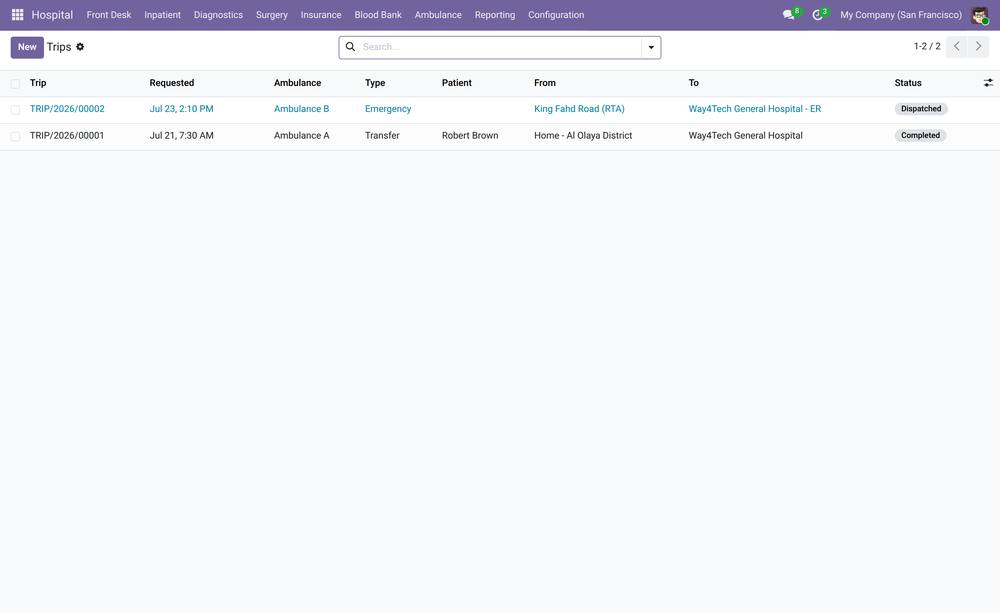Click the Emergency type cell
Screen dimensions: 1000x613
pyautogui.click(x=388, y=109)
